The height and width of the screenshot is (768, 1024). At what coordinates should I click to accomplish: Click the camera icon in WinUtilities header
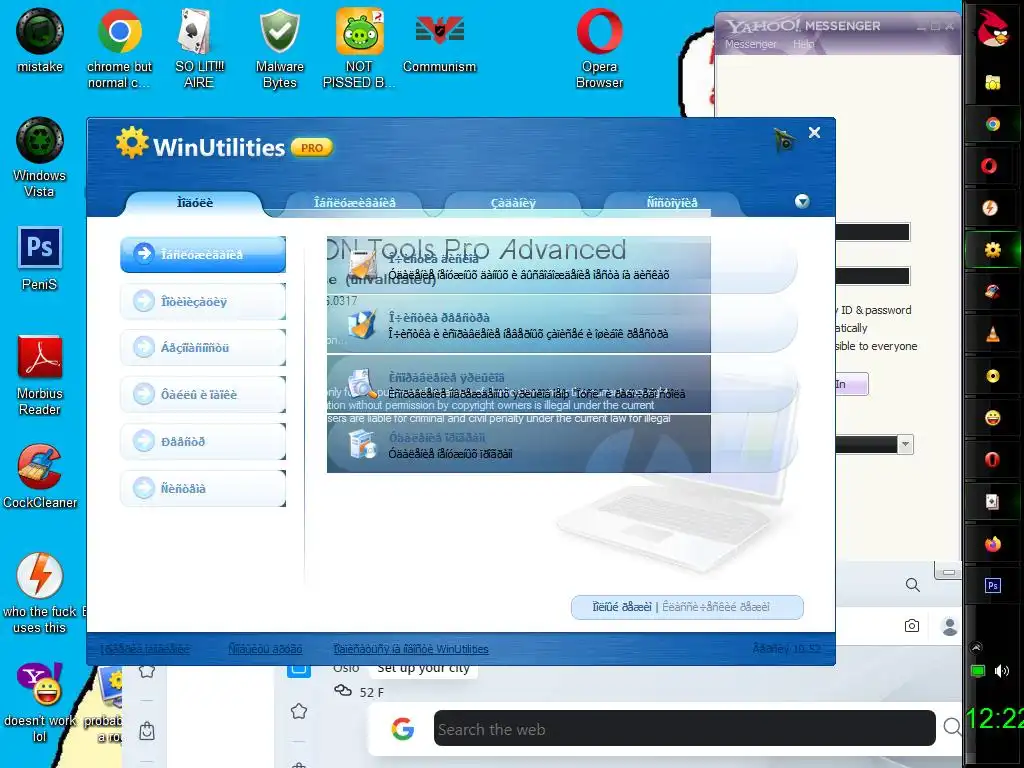click(x=784, y=140)
